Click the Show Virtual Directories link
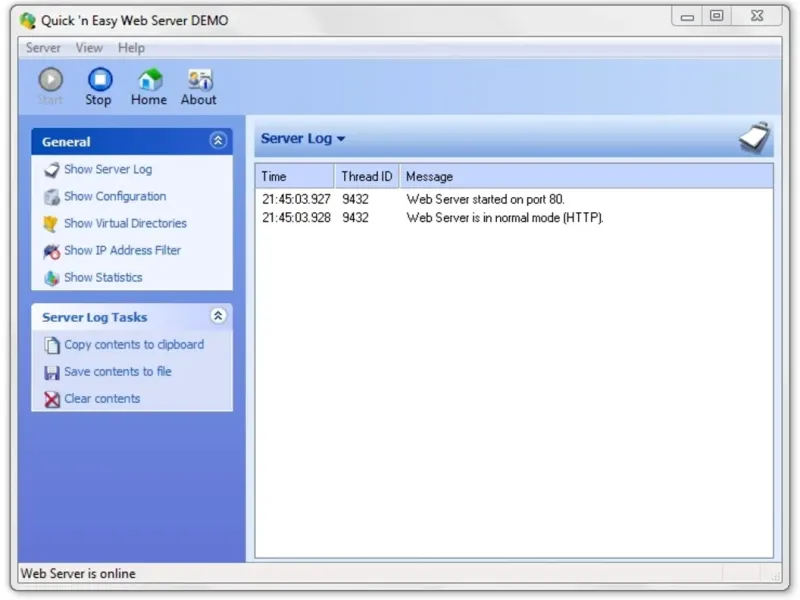Screen dimensions: 800x600 (x=126, y=223)
